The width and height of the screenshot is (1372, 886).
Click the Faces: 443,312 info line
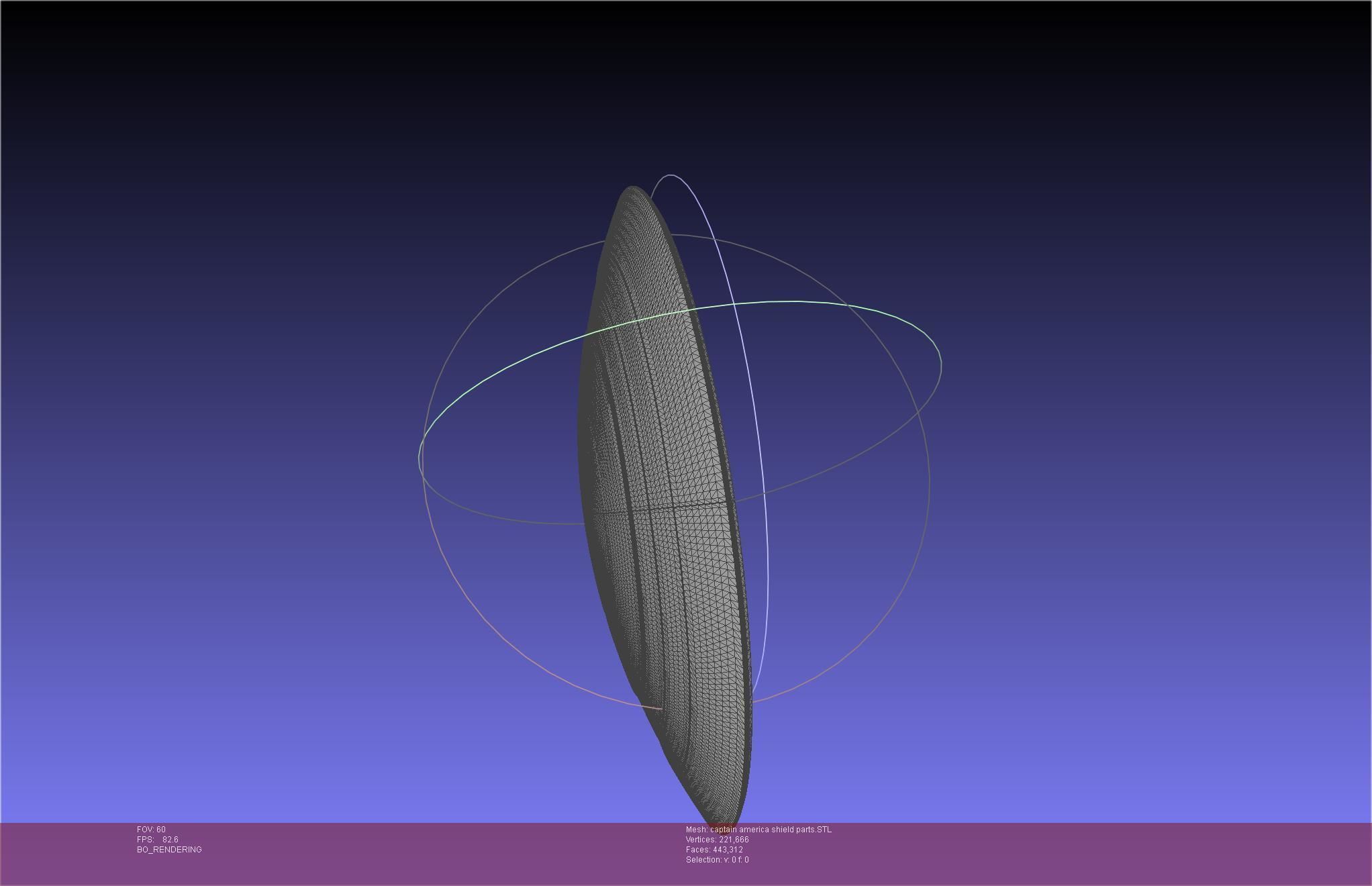click(x=714, y=850)
